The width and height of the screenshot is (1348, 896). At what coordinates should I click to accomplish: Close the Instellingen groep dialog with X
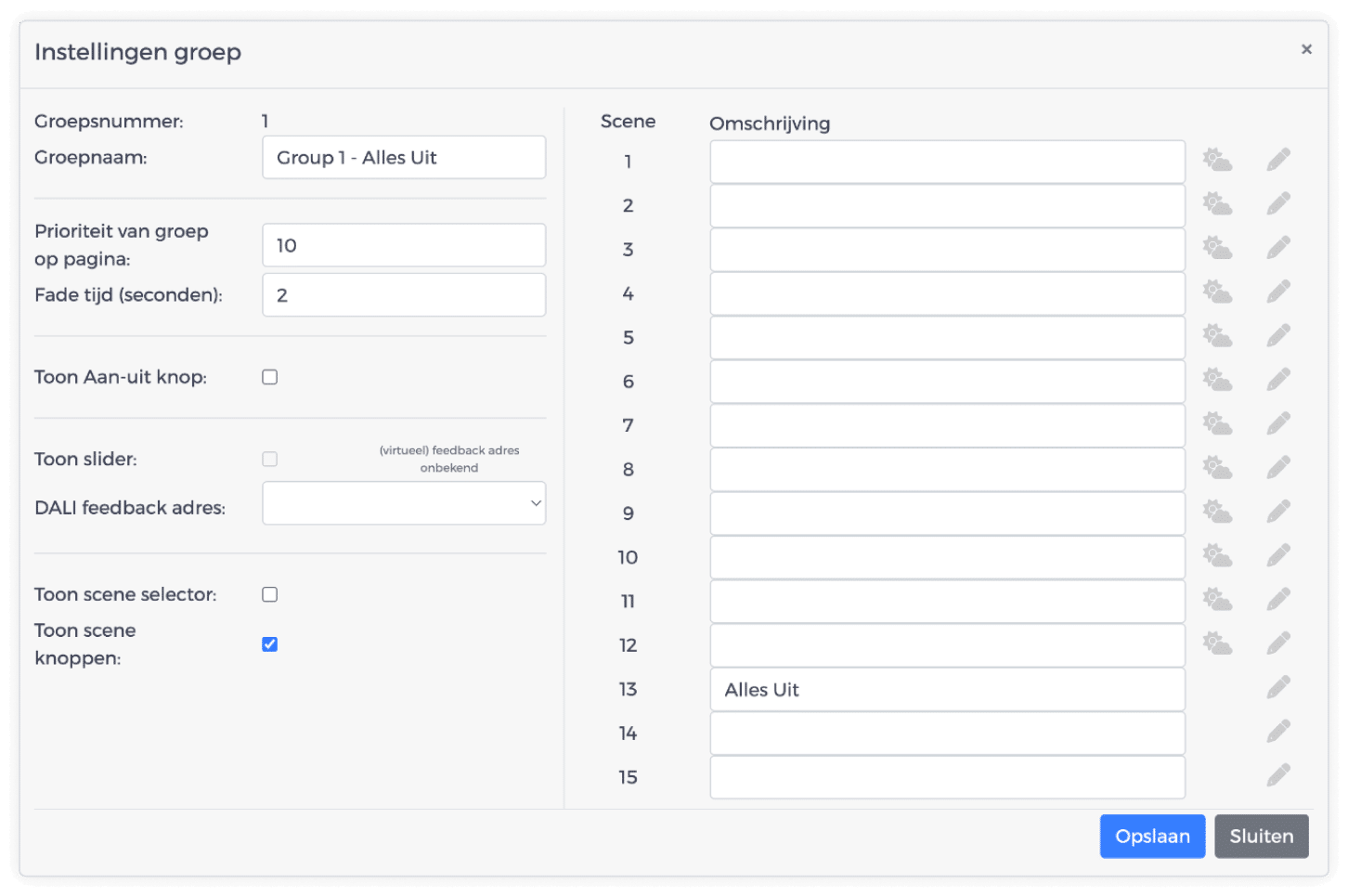pyautogui.click(x=1306, y=49)
